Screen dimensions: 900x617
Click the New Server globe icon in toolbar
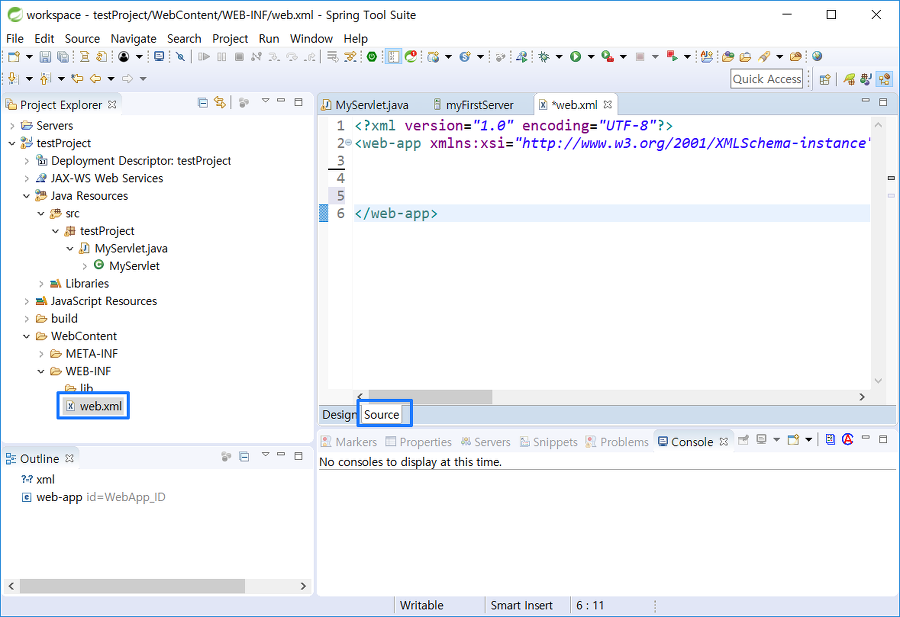point(433,56)
